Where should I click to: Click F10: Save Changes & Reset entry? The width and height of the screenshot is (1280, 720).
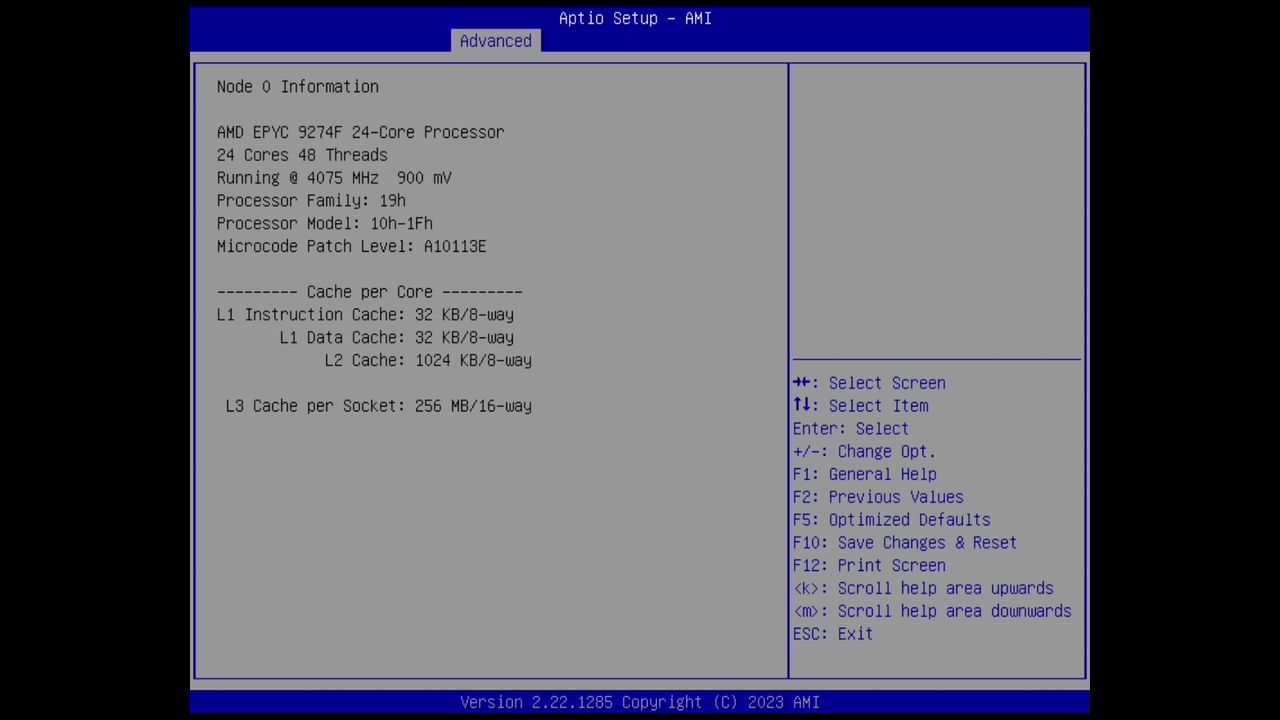tap(905, 543)
